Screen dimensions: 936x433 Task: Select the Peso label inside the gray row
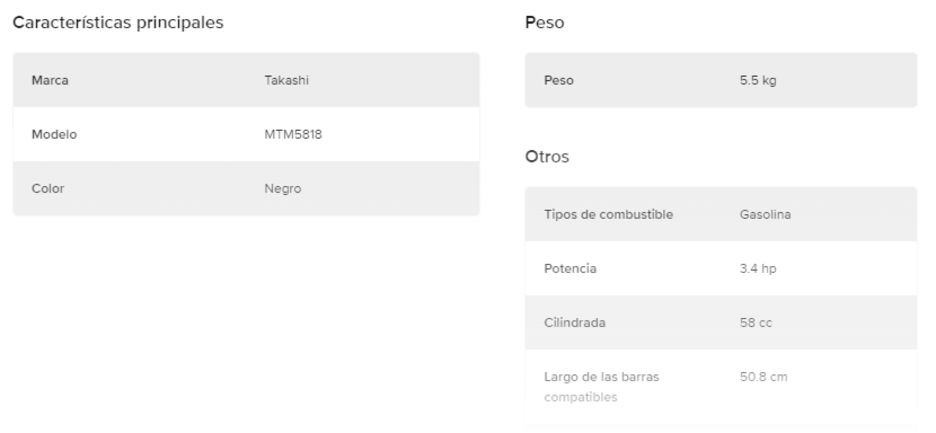pyautogui.click(x=558, y=80)
